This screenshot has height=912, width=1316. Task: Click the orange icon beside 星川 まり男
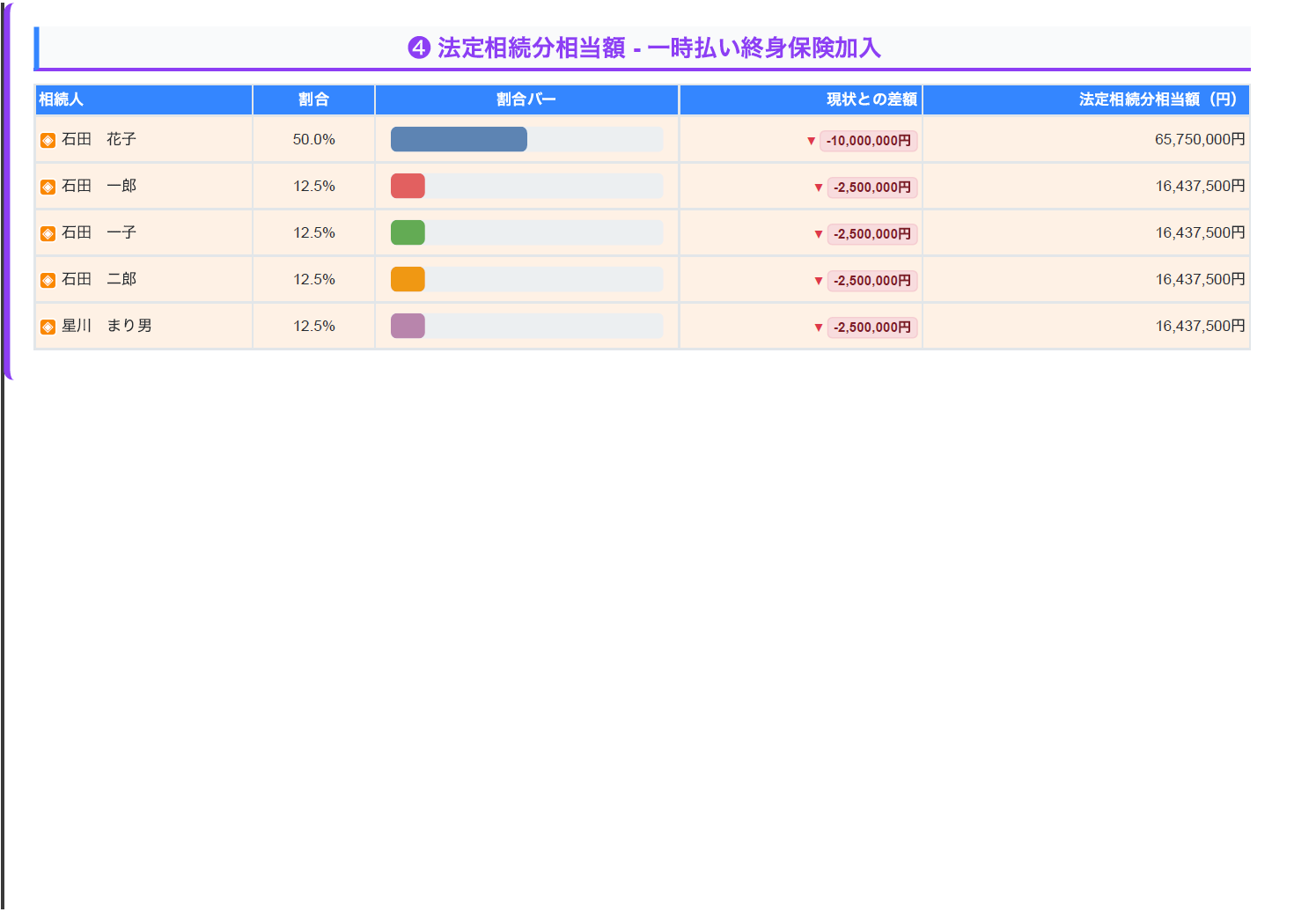coord(48,327)
